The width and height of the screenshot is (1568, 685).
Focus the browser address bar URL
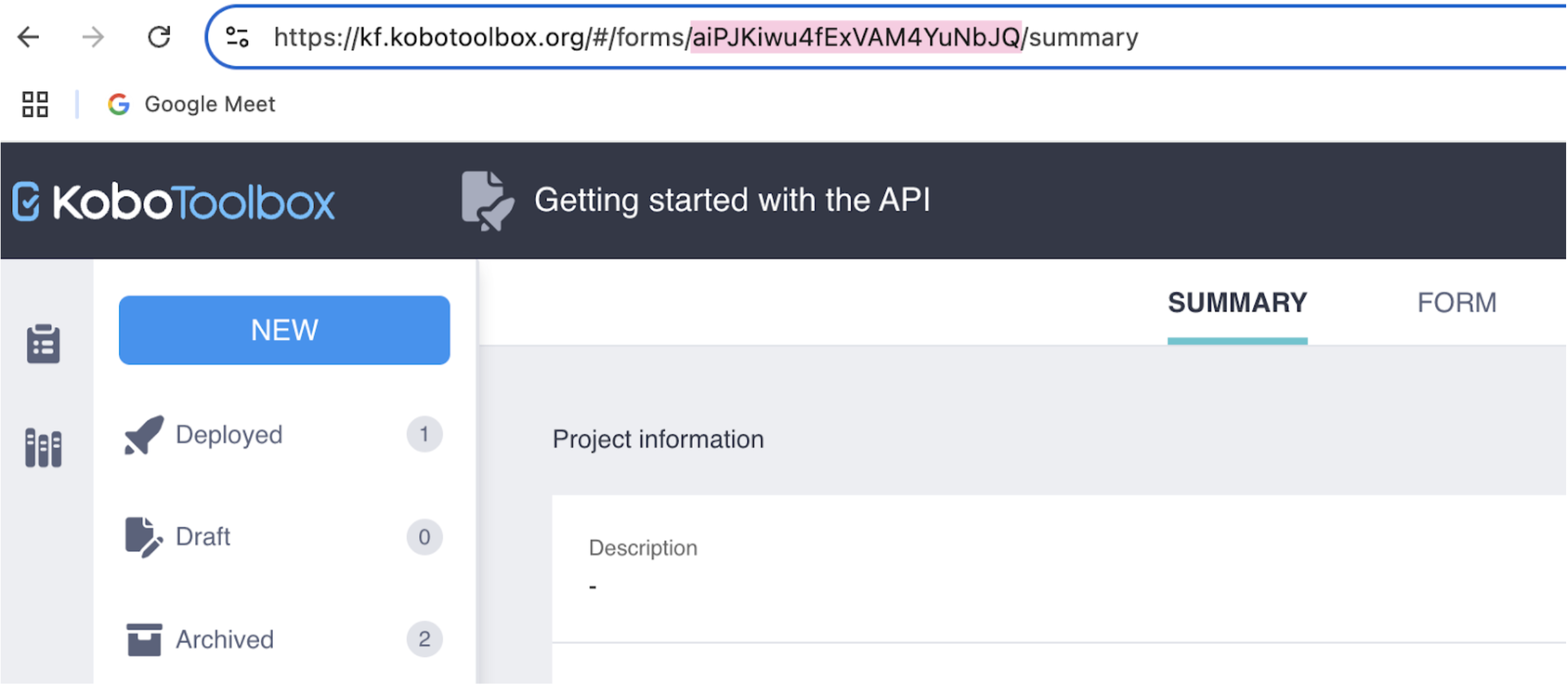[x=703, y=37]
